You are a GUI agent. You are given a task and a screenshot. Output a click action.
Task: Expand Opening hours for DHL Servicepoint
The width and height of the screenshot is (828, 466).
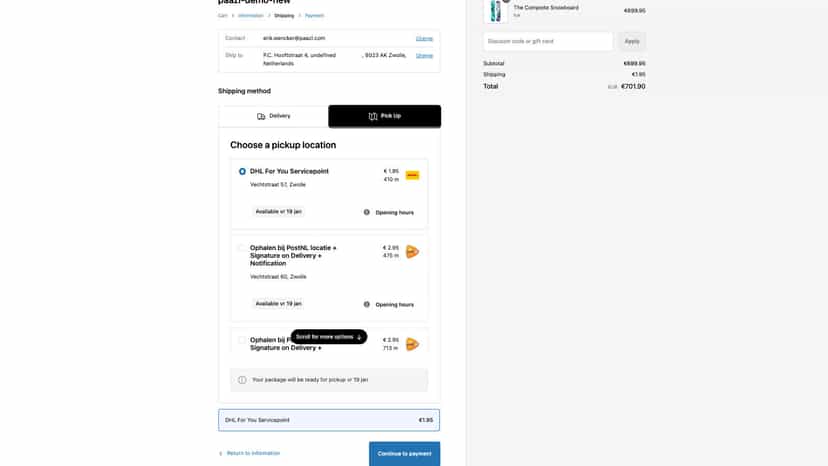point(394,212)
